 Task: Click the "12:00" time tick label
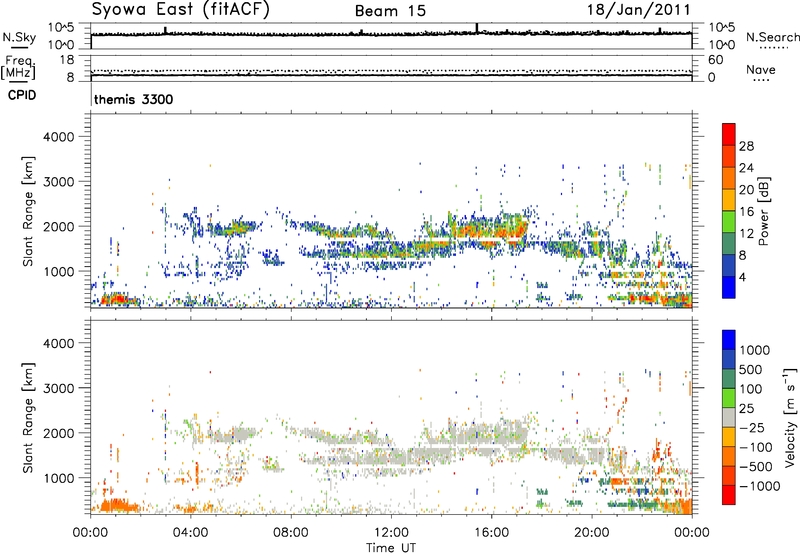[391, 533]
